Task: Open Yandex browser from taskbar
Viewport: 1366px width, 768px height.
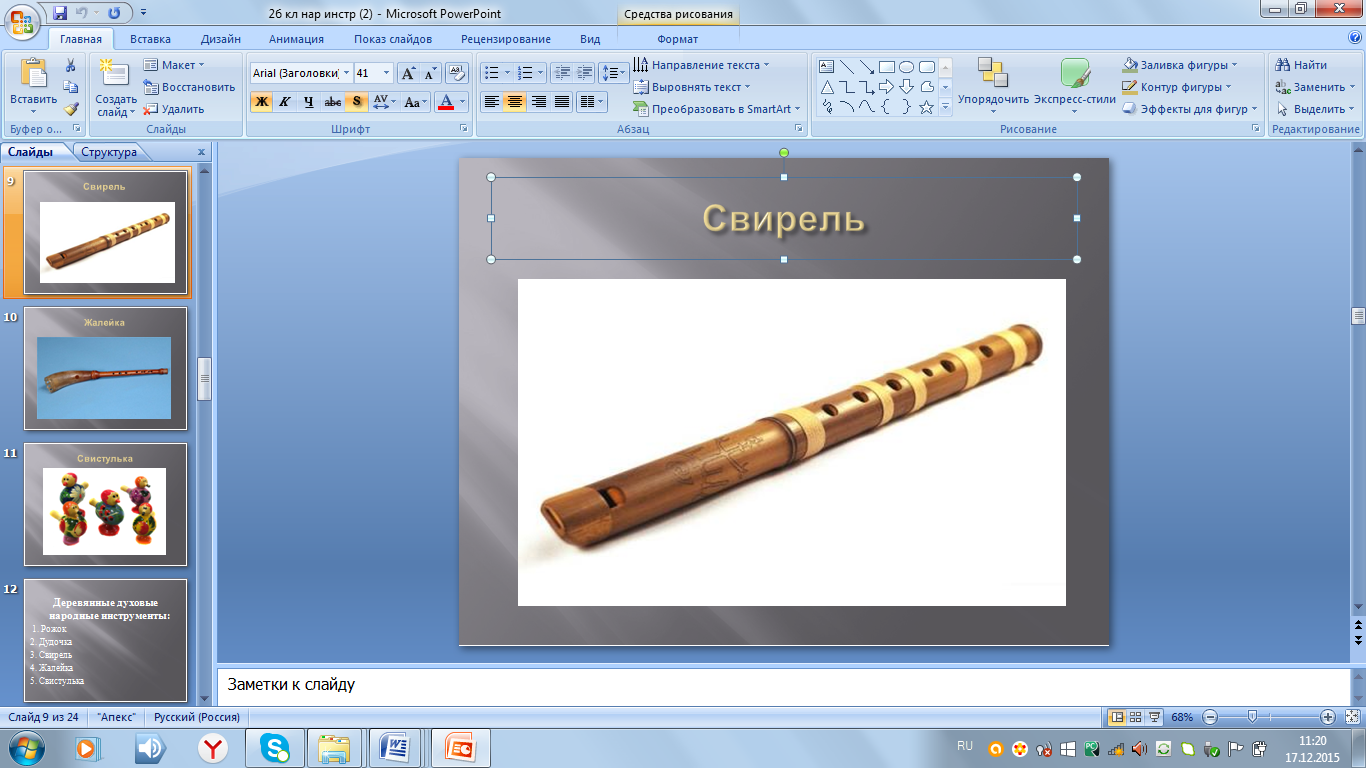Action: (212, 747)
